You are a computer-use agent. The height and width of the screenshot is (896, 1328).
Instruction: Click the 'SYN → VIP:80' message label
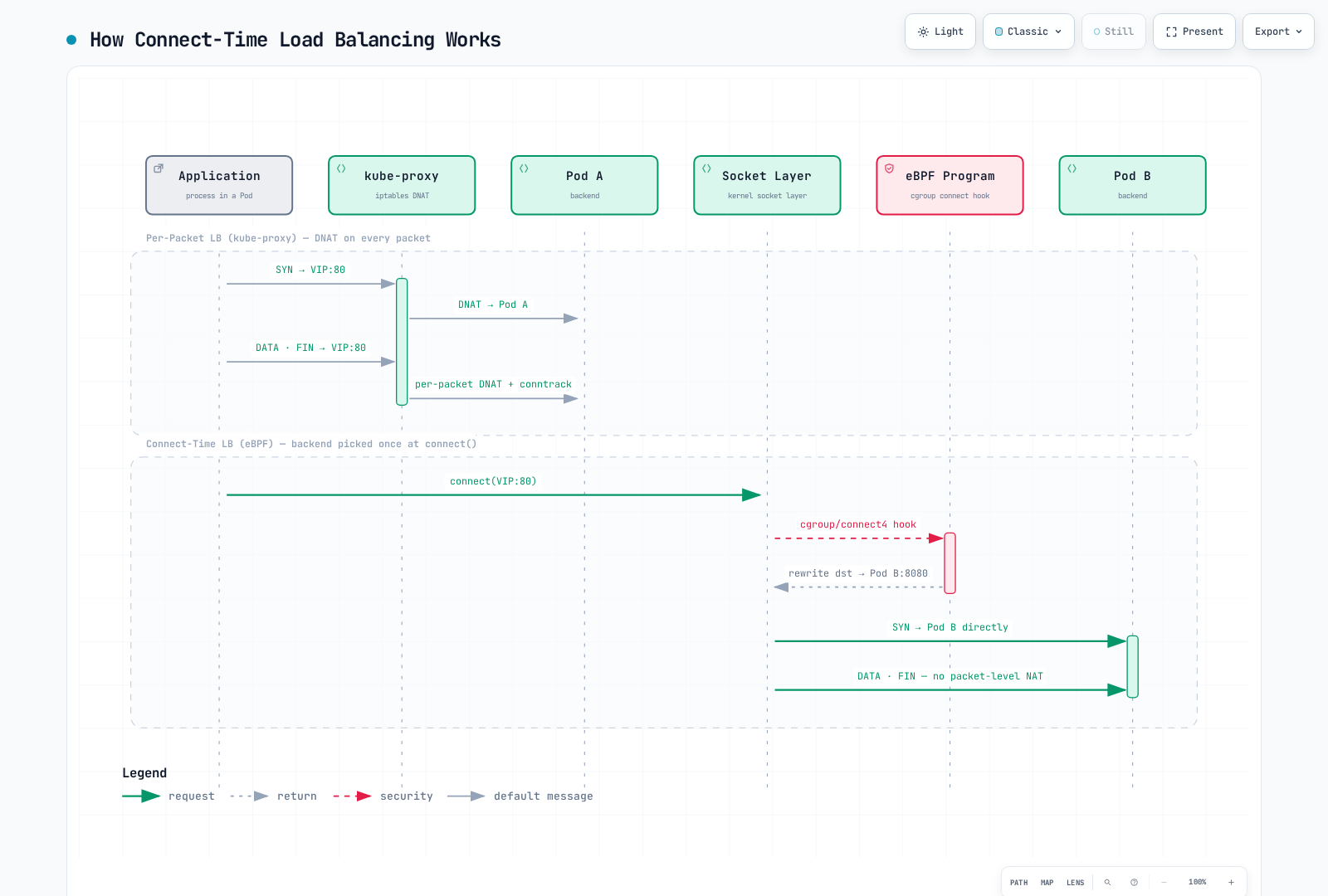point(310,270)
